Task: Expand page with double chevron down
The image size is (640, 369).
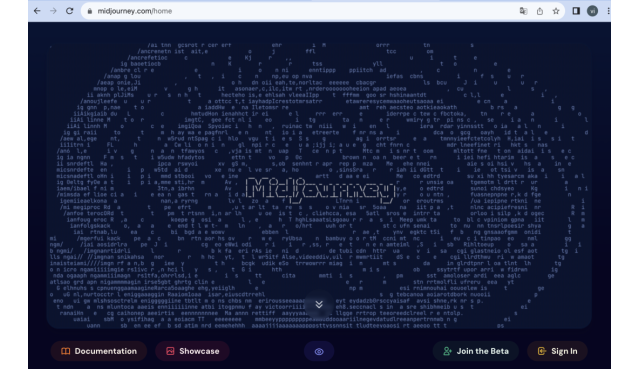Action: pos(319,305)
